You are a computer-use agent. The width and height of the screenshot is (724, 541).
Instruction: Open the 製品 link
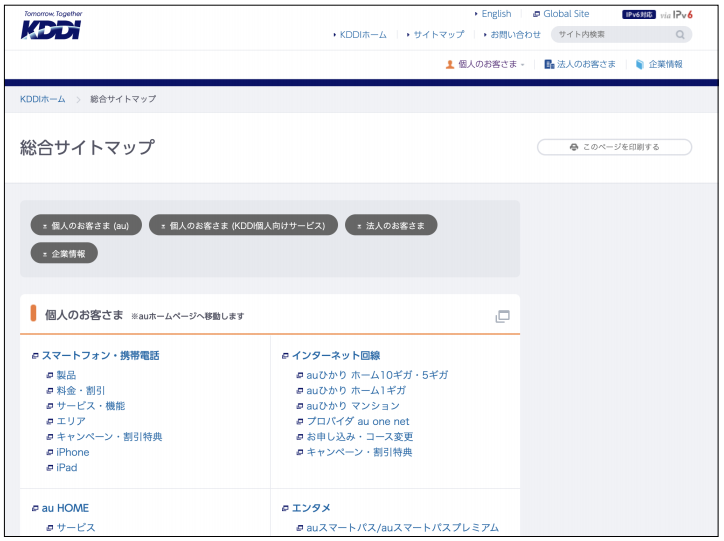pyautogui.click(x=66, y=375)
